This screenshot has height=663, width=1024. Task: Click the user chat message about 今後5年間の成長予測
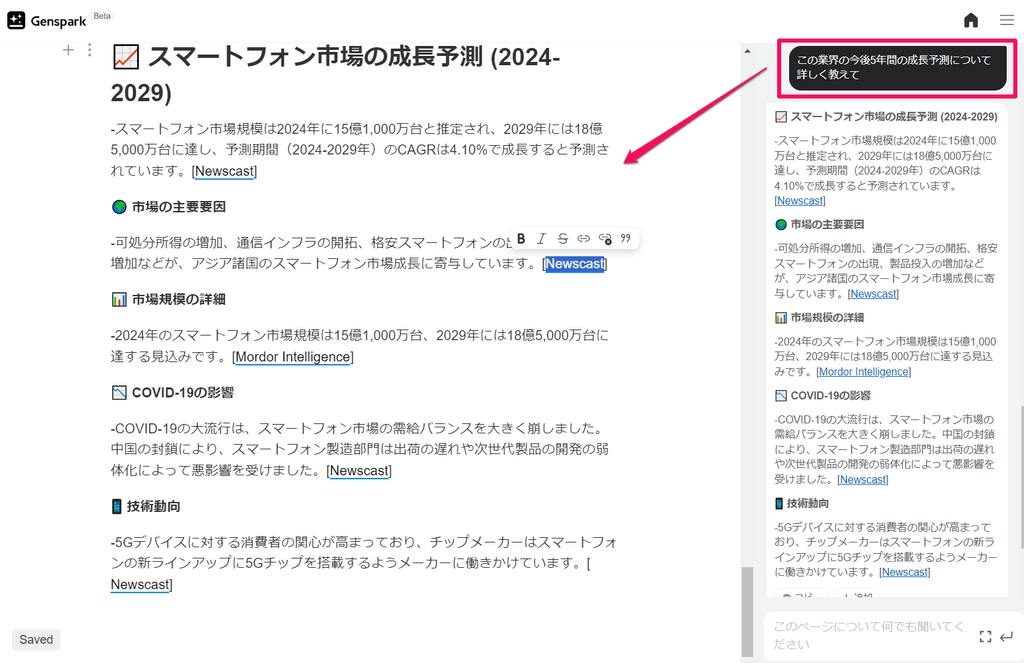tap(897, 67)
